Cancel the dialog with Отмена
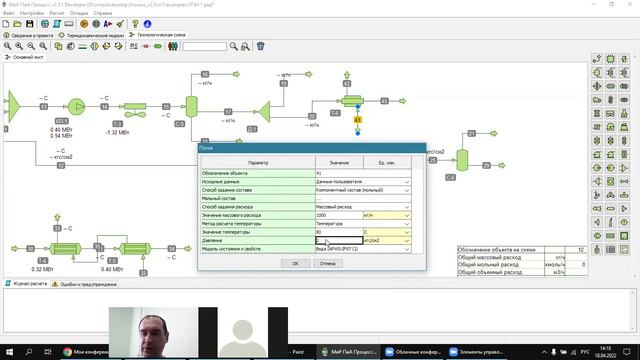Image resolution: width=640 pixels, height=360 pixels. point(327,264)
